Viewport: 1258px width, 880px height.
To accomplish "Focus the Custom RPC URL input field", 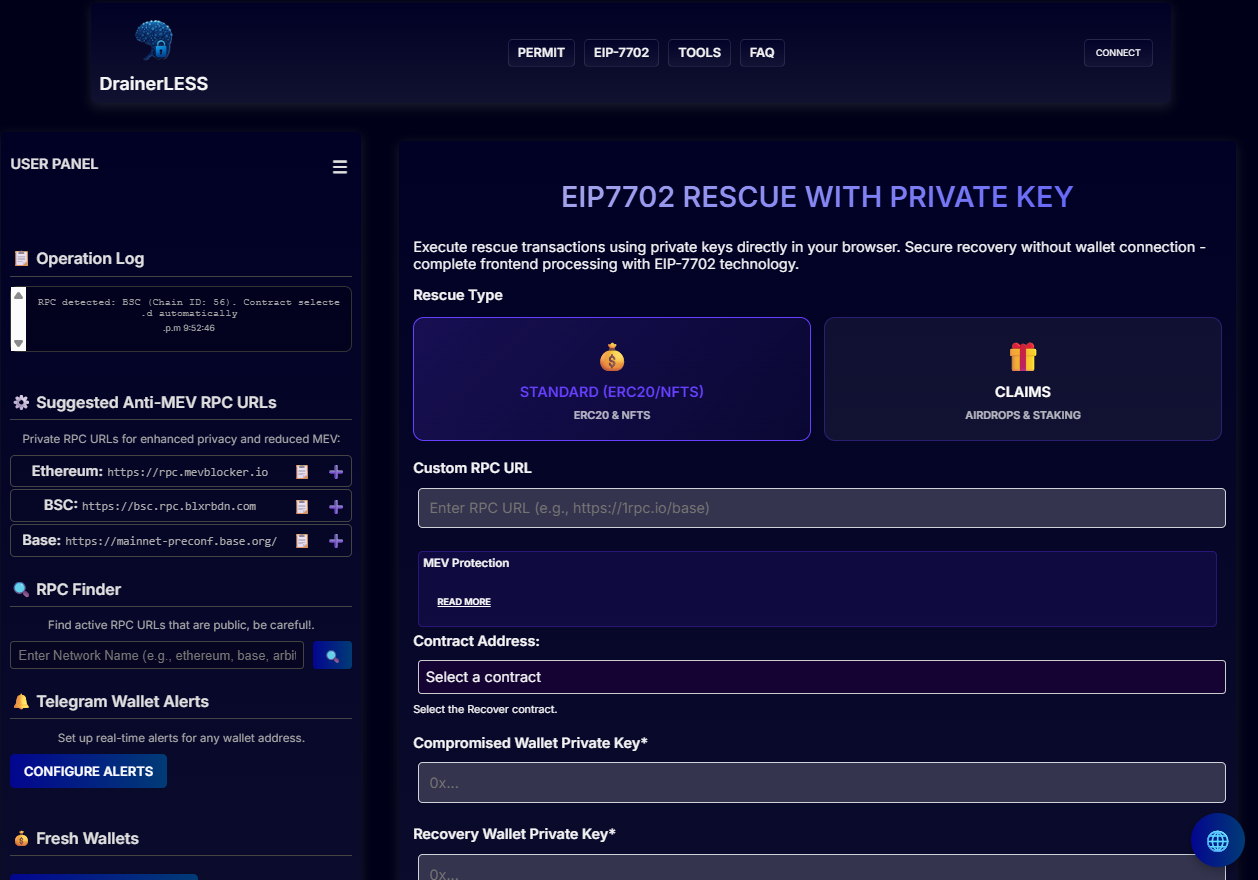I will point(822,508).
